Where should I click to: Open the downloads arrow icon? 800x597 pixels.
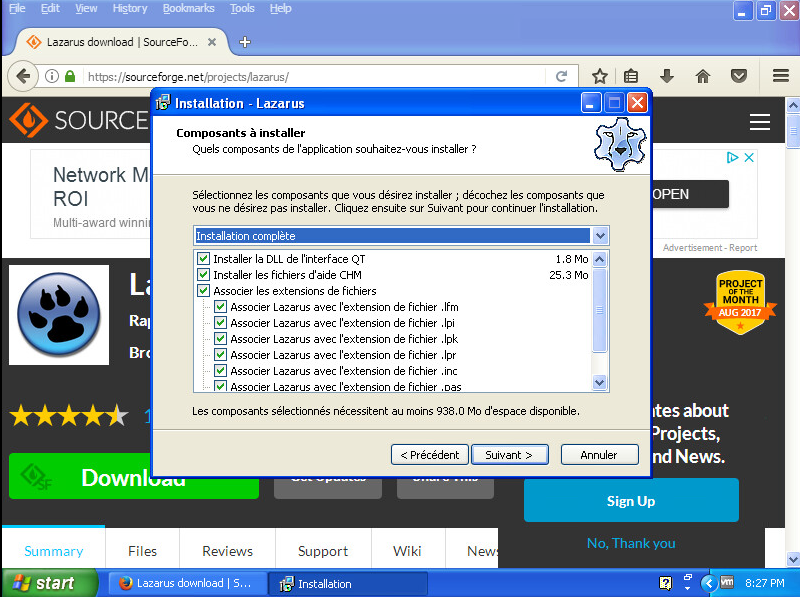pos(666,77)
